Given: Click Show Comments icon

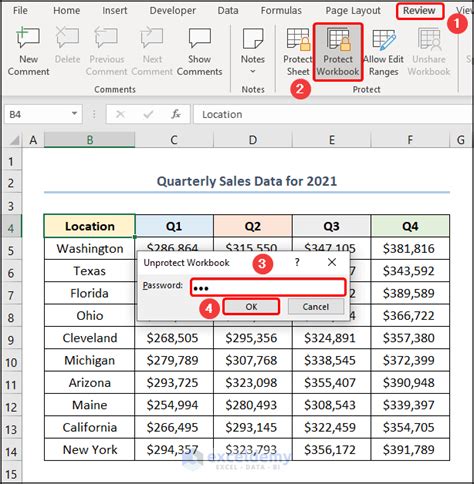Looking at the screenshot, I should [199, 38].
